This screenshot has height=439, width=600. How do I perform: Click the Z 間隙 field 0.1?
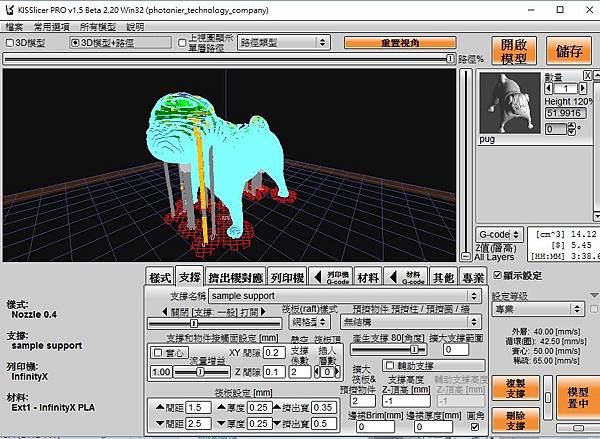pyautogui.click(x=274, y=372)
